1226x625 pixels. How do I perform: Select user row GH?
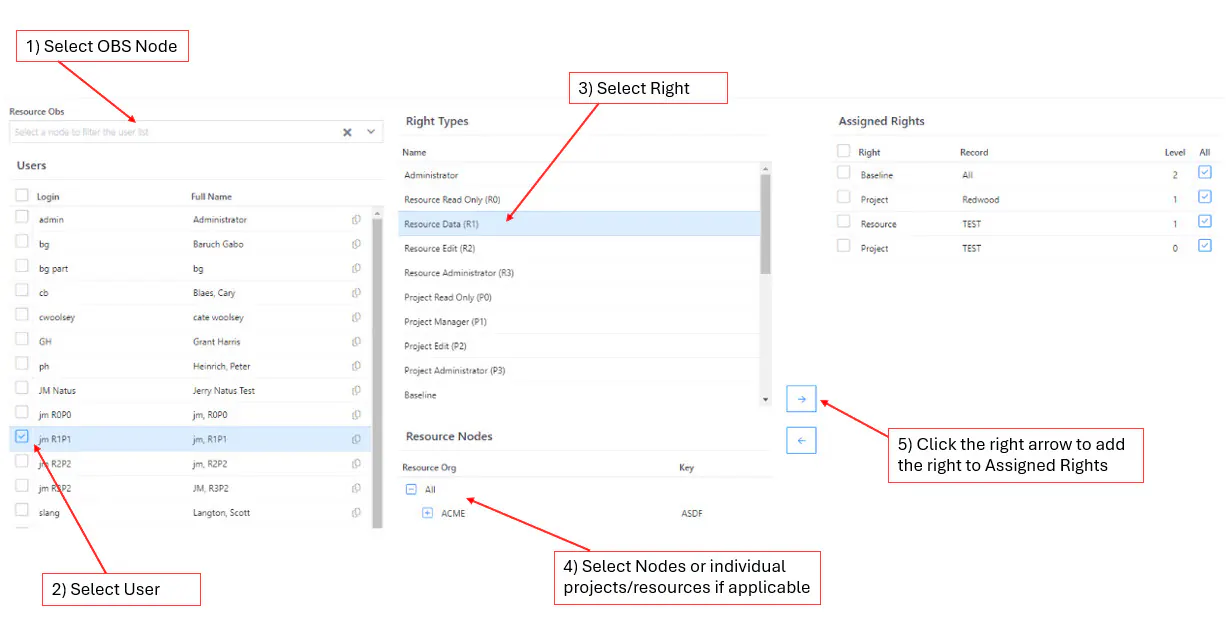(x=190, y=342)
